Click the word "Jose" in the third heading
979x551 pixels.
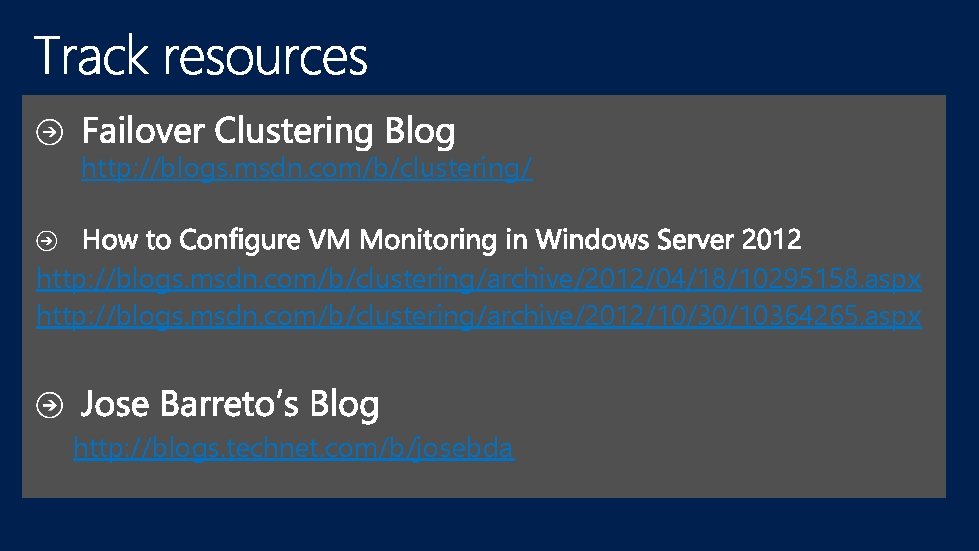pyautogui.click(x=115, y=405)
